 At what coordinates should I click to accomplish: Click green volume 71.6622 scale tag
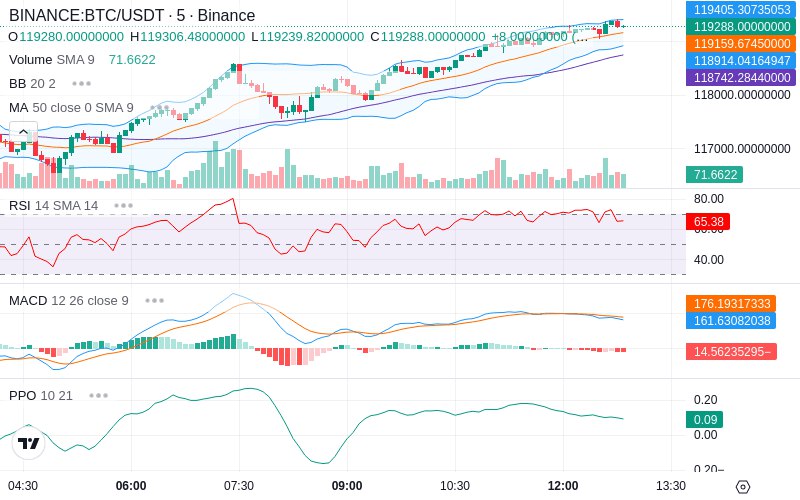pos(714,174)
